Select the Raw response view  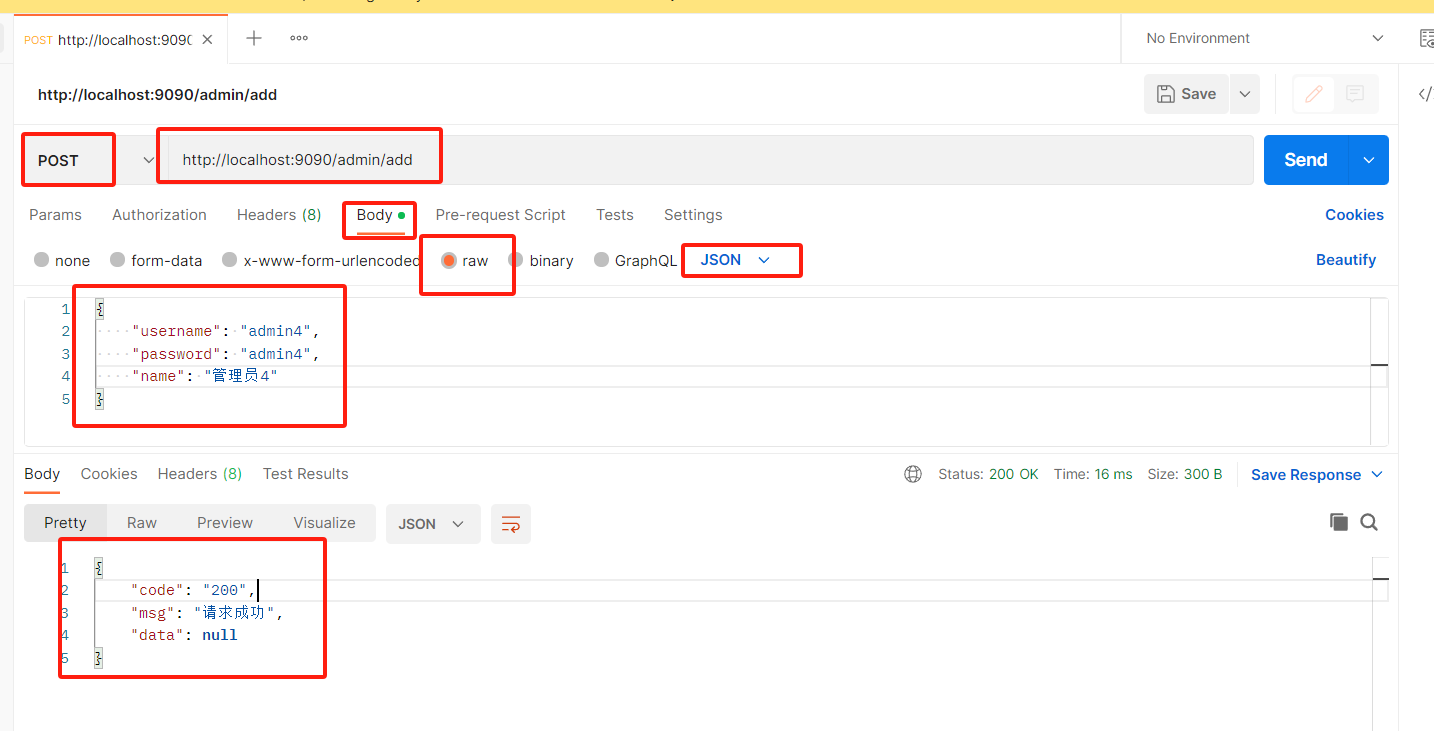click(142, 523)
